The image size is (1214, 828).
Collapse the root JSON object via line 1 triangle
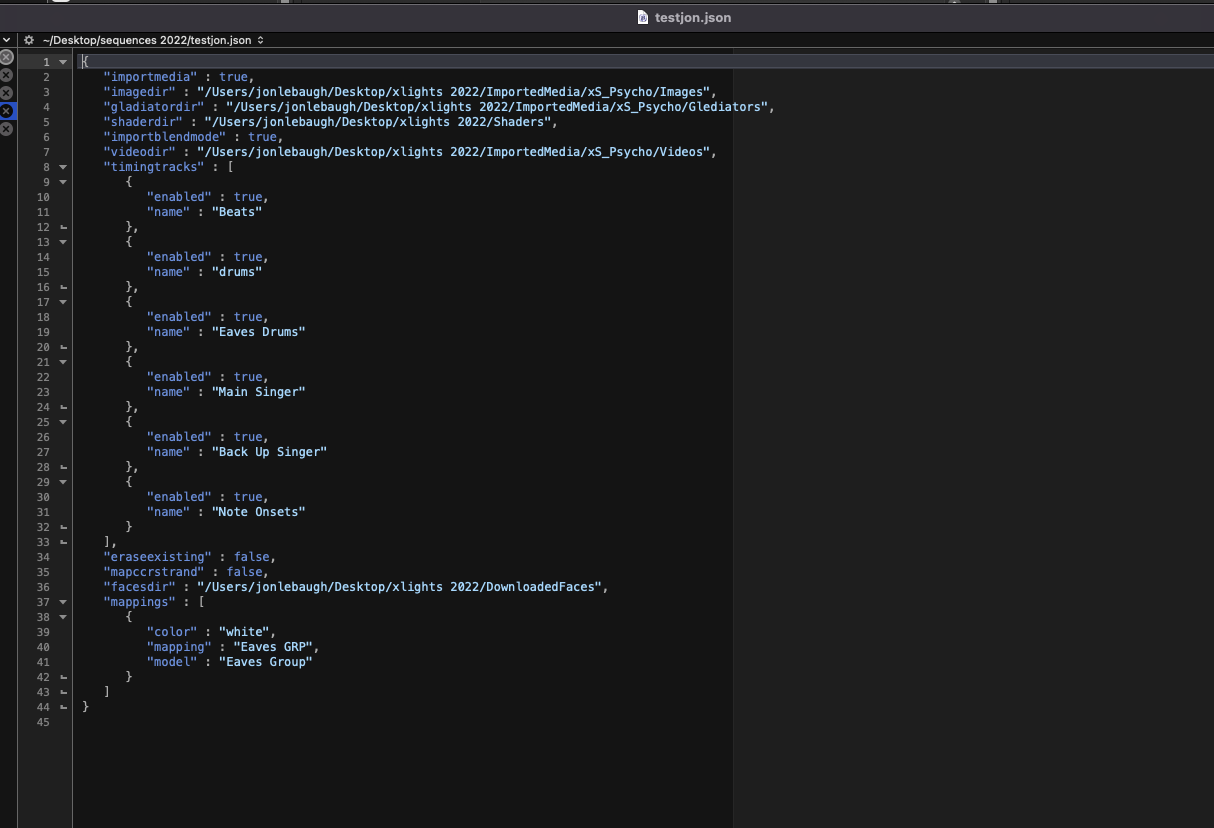pos(62,61)
